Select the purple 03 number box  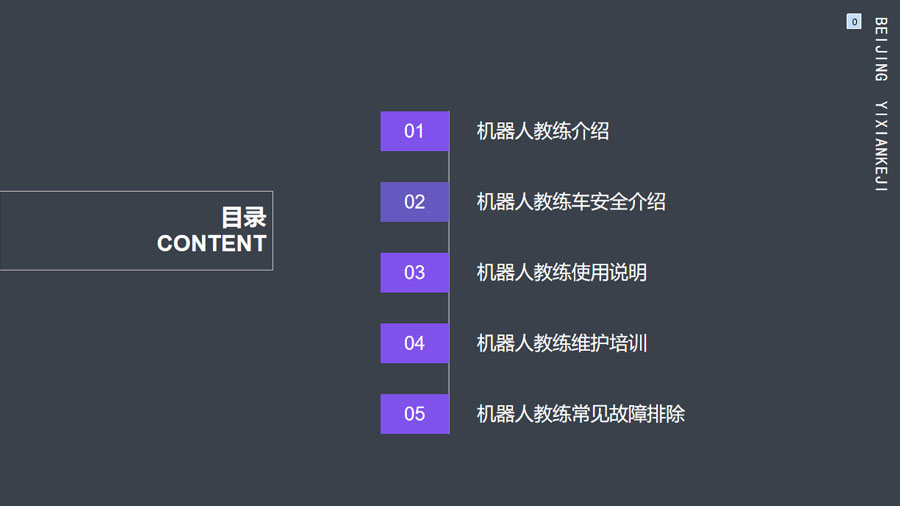(414, 272)
